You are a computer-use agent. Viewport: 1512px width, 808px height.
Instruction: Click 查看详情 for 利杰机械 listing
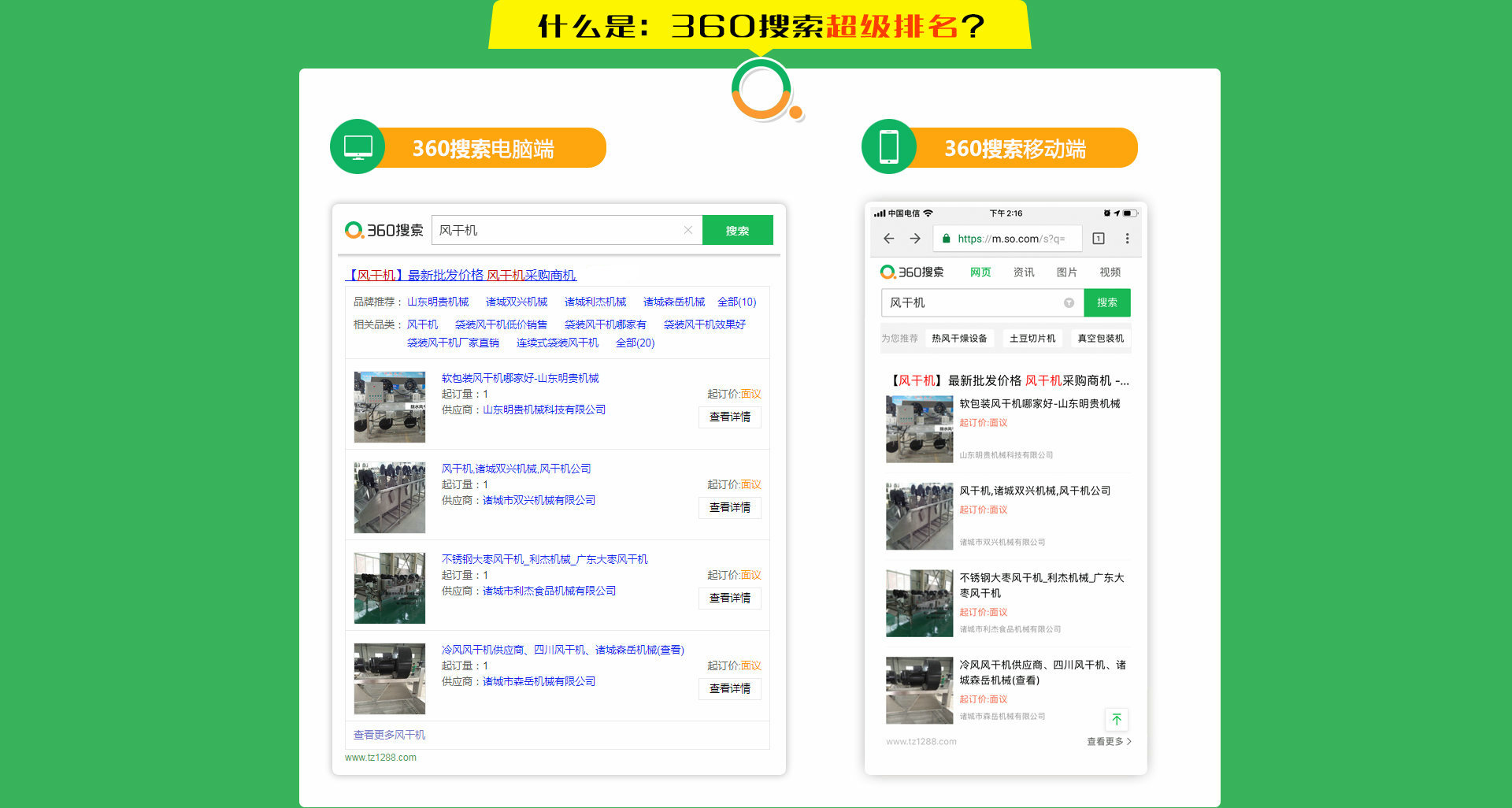[730, 598]
